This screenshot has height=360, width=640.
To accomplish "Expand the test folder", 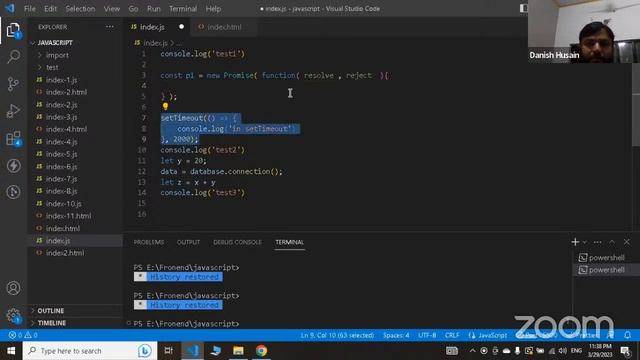I will pyautogui.click(x=52, y=67).
